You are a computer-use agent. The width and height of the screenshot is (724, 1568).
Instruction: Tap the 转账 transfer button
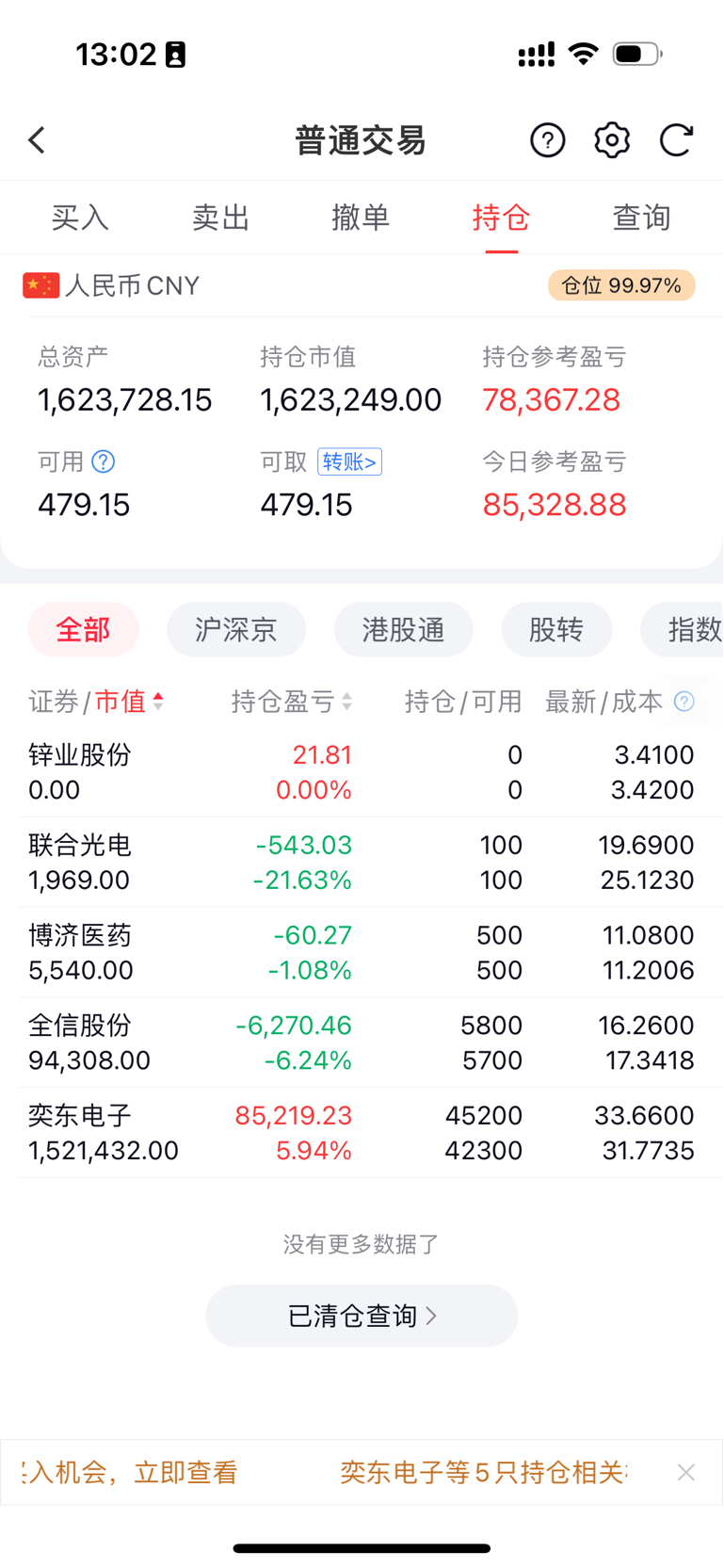pos(349,461)
